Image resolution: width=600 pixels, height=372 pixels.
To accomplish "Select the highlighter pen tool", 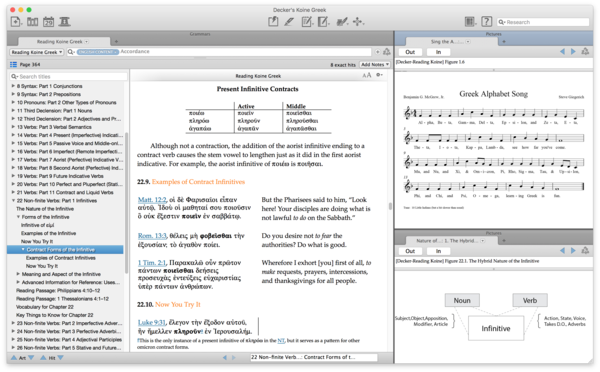I will [289, 22].
